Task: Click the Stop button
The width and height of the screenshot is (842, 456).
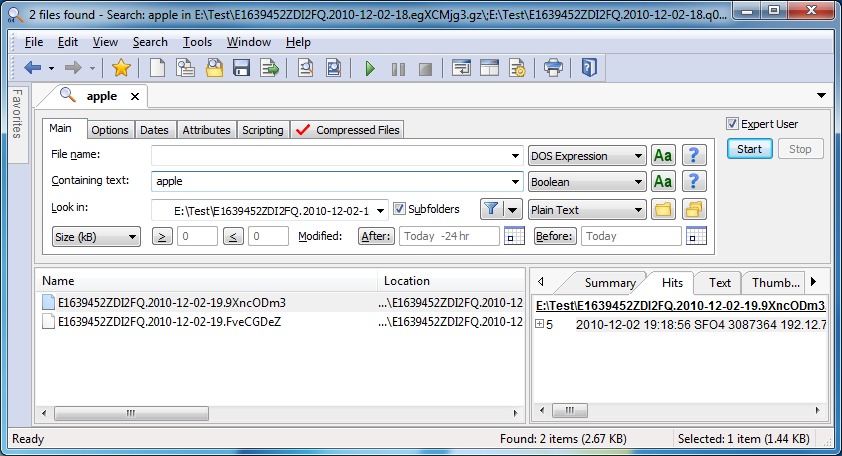Action: 800,149
